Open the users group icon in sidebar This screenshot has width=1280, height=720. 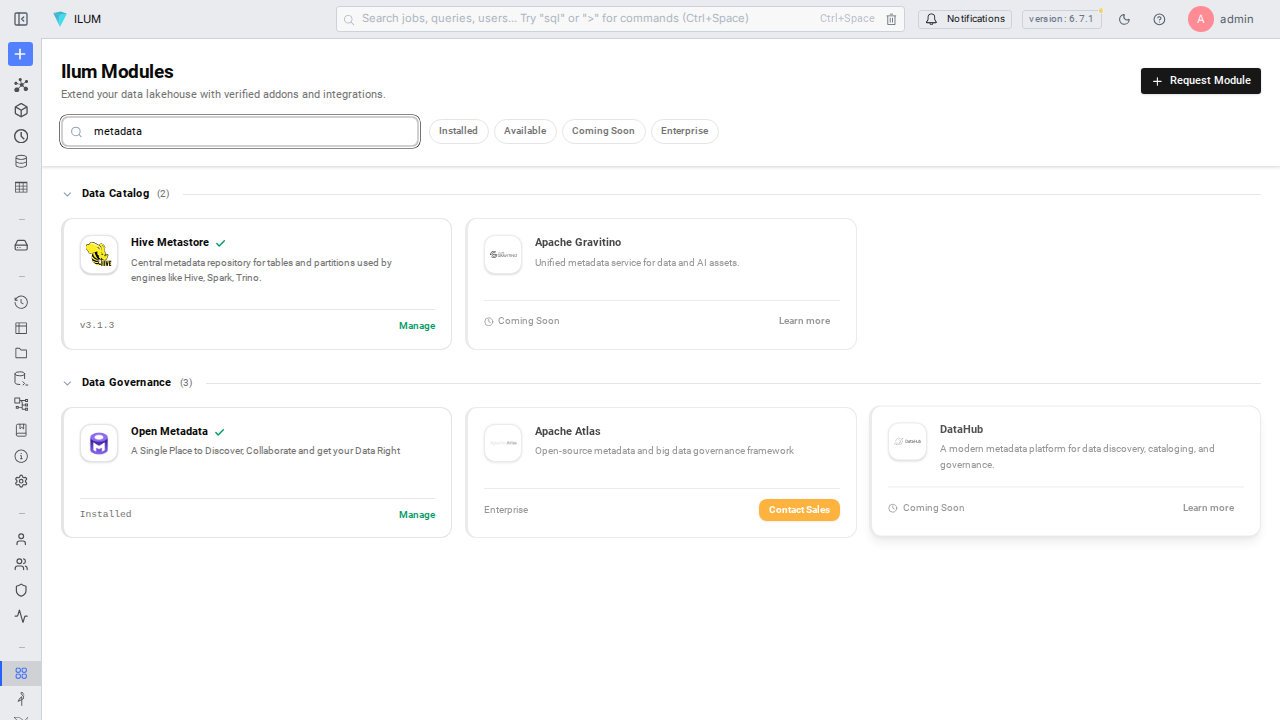tap(21, 564)
